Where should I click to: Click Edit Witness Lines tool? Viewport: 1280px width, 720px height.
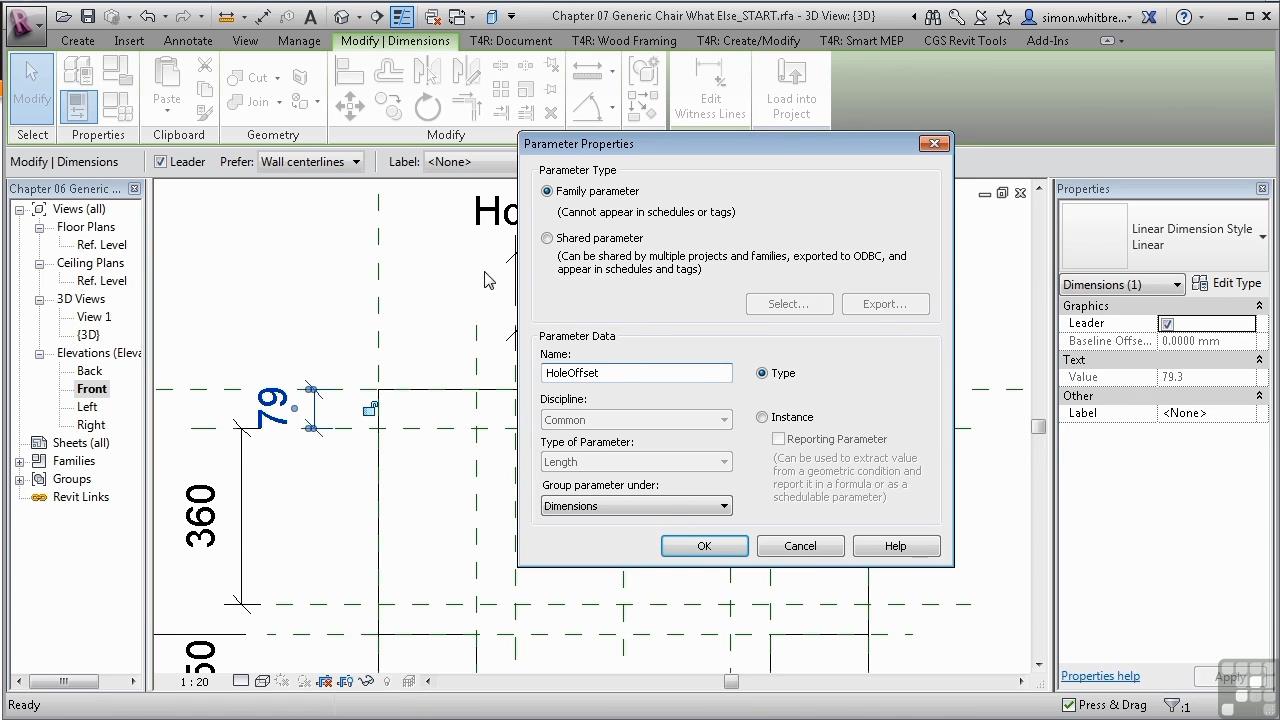coord(710,88)
